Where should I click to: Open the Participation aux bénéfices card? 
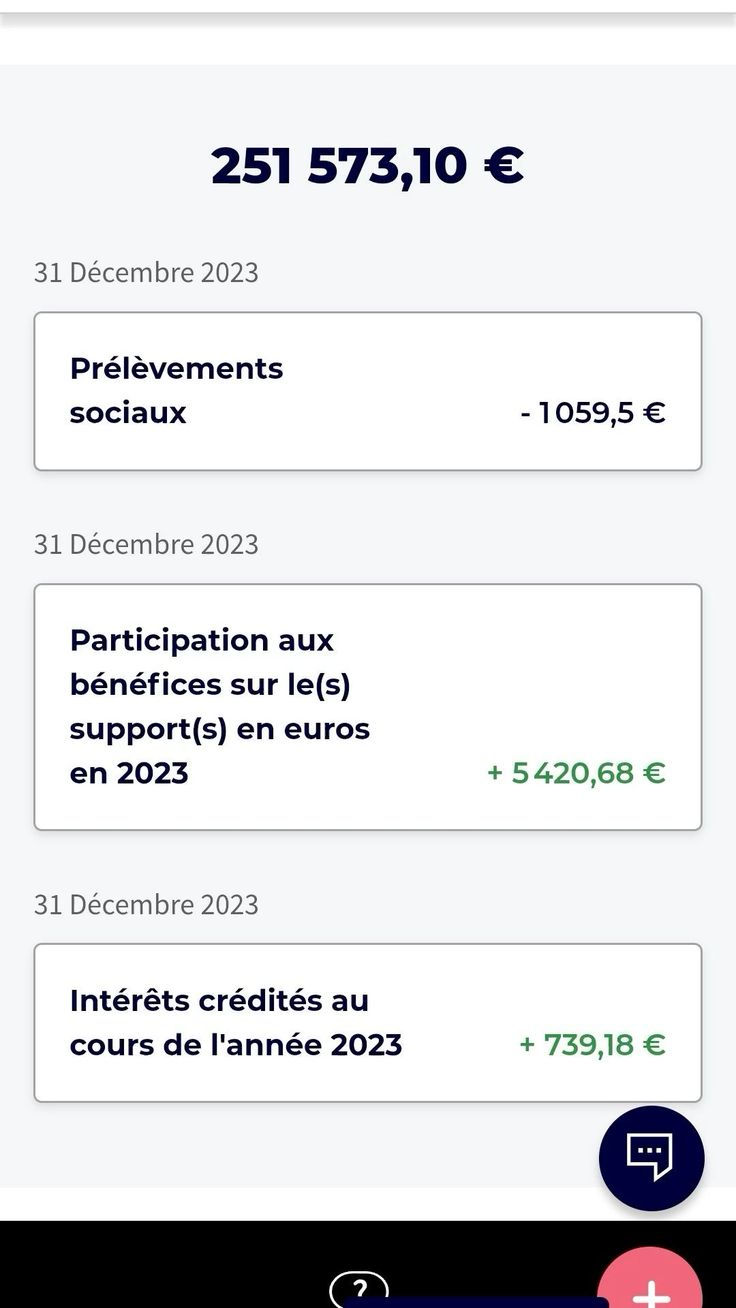[368, 707]
